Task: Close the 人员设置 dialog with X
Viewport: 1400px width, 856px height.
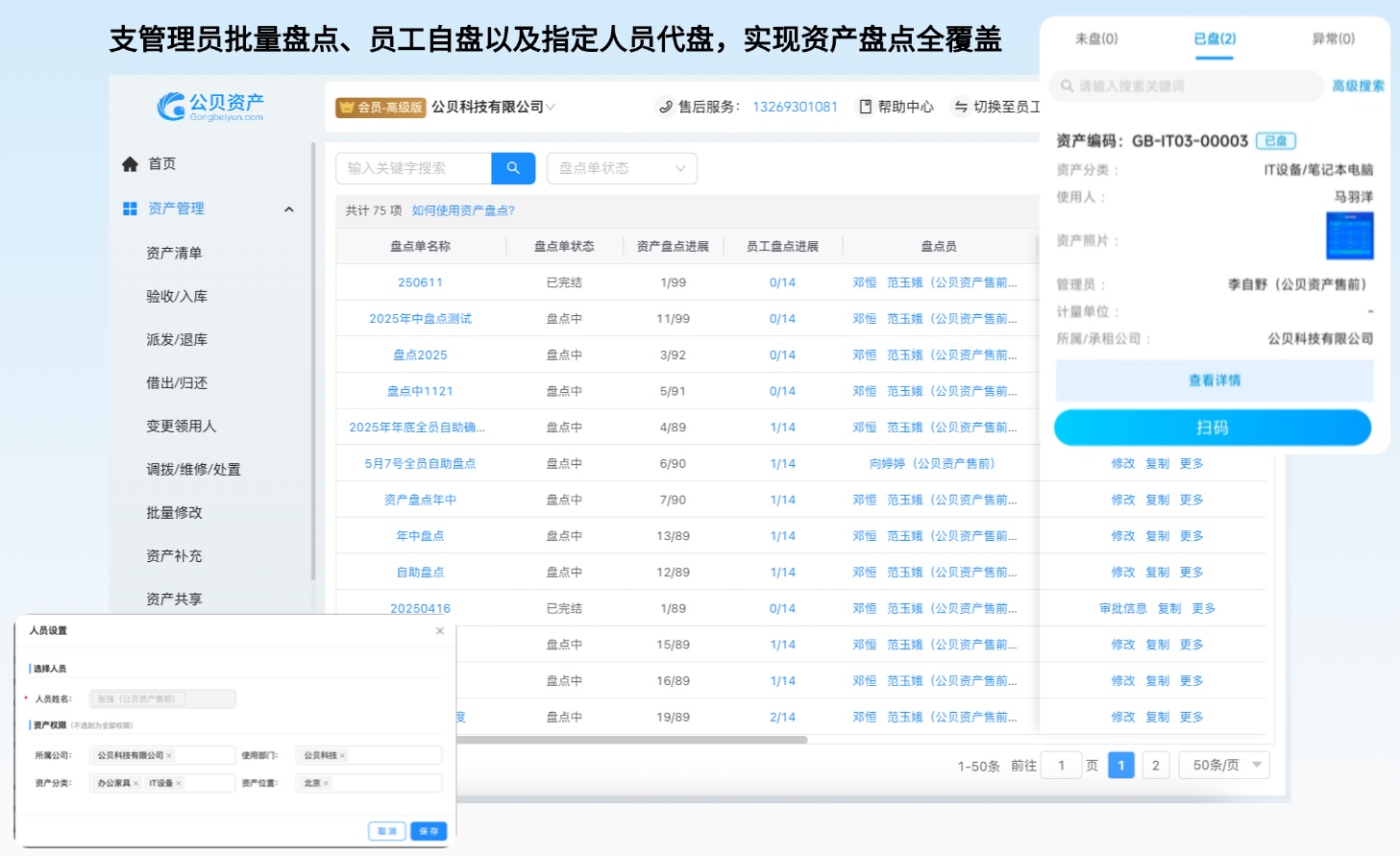Action: 440,631
